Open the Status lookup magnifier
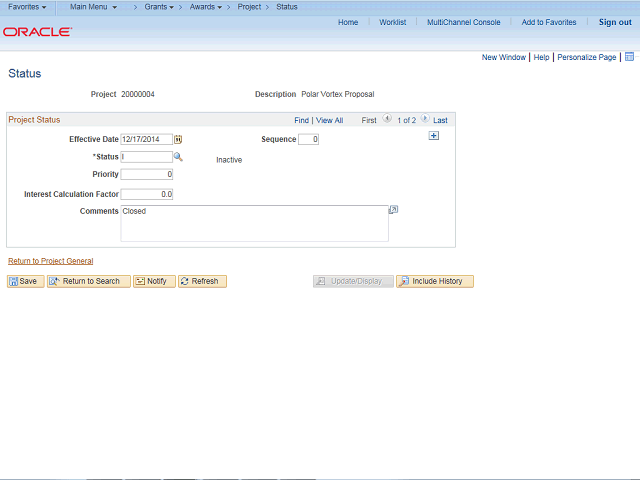Screen dimensions: 640x480 coord(178,157)
